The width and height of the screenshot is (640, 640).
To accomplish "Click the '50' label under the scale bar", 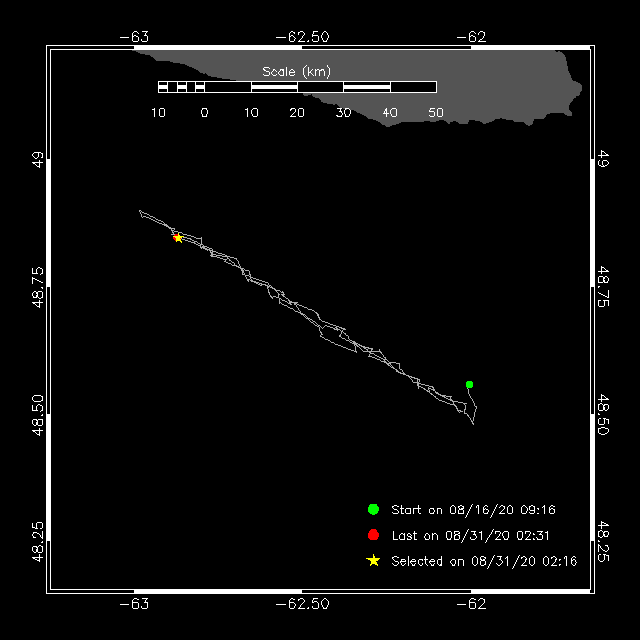I will pos(436,113).
